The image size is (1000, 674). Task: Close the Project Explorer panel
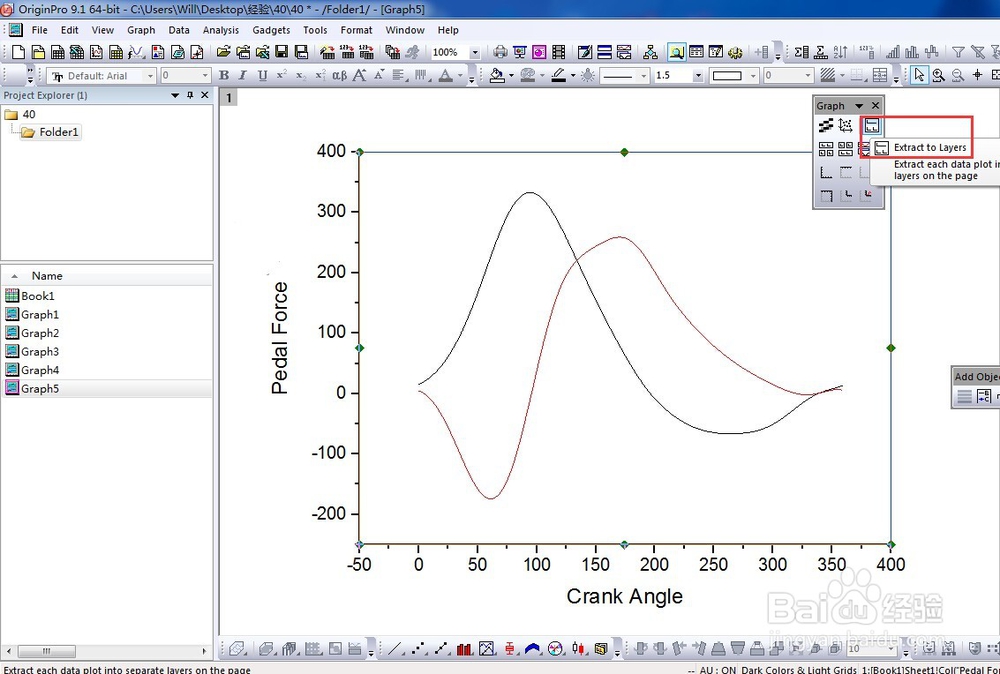point(205,95)
